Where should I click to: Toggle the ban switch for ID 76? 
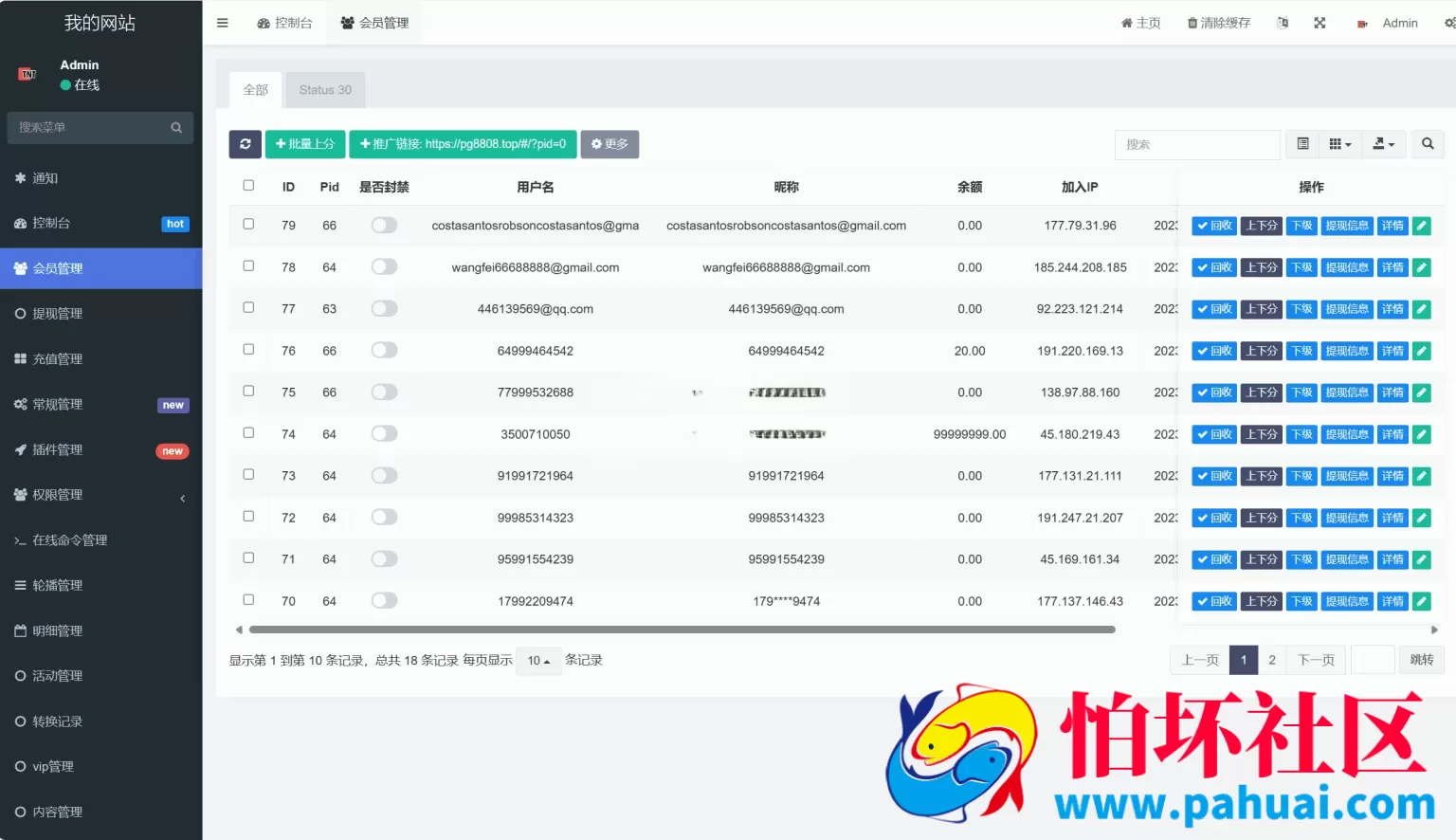[x=384, y=351]
